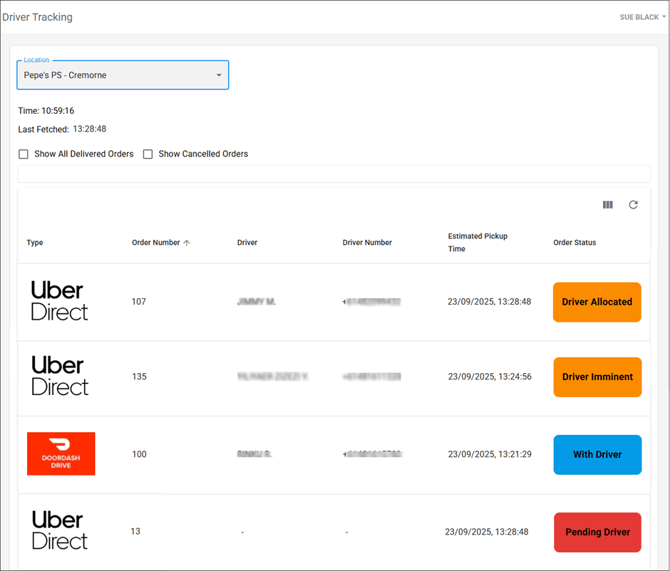Sort by Estimated Pickup Time column
The image size is (670, 571).
(x=477, y=242)
